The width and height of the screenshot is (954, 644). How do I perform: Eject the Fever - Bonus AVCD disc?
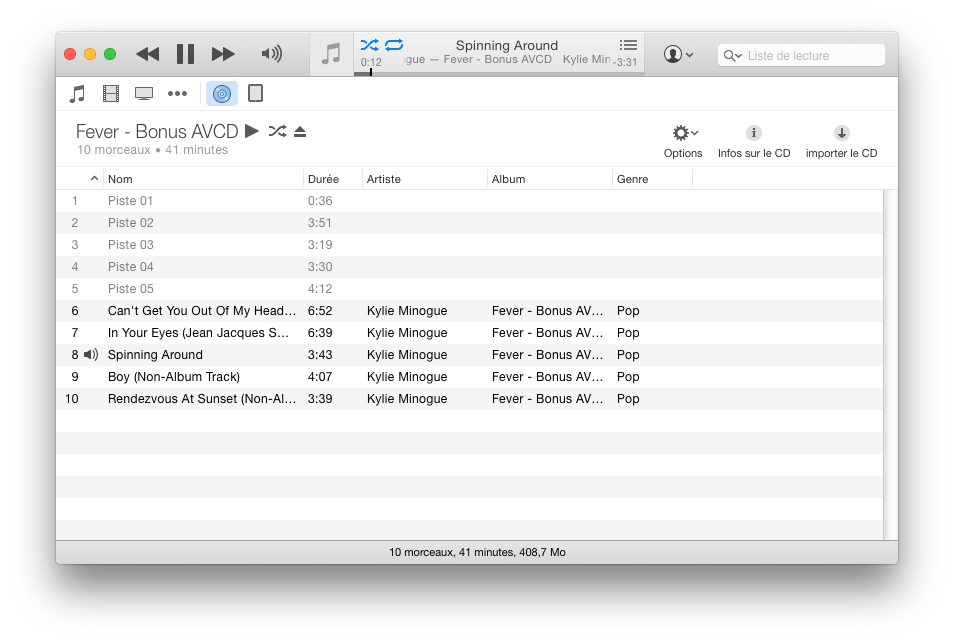[x=300, y=131]
